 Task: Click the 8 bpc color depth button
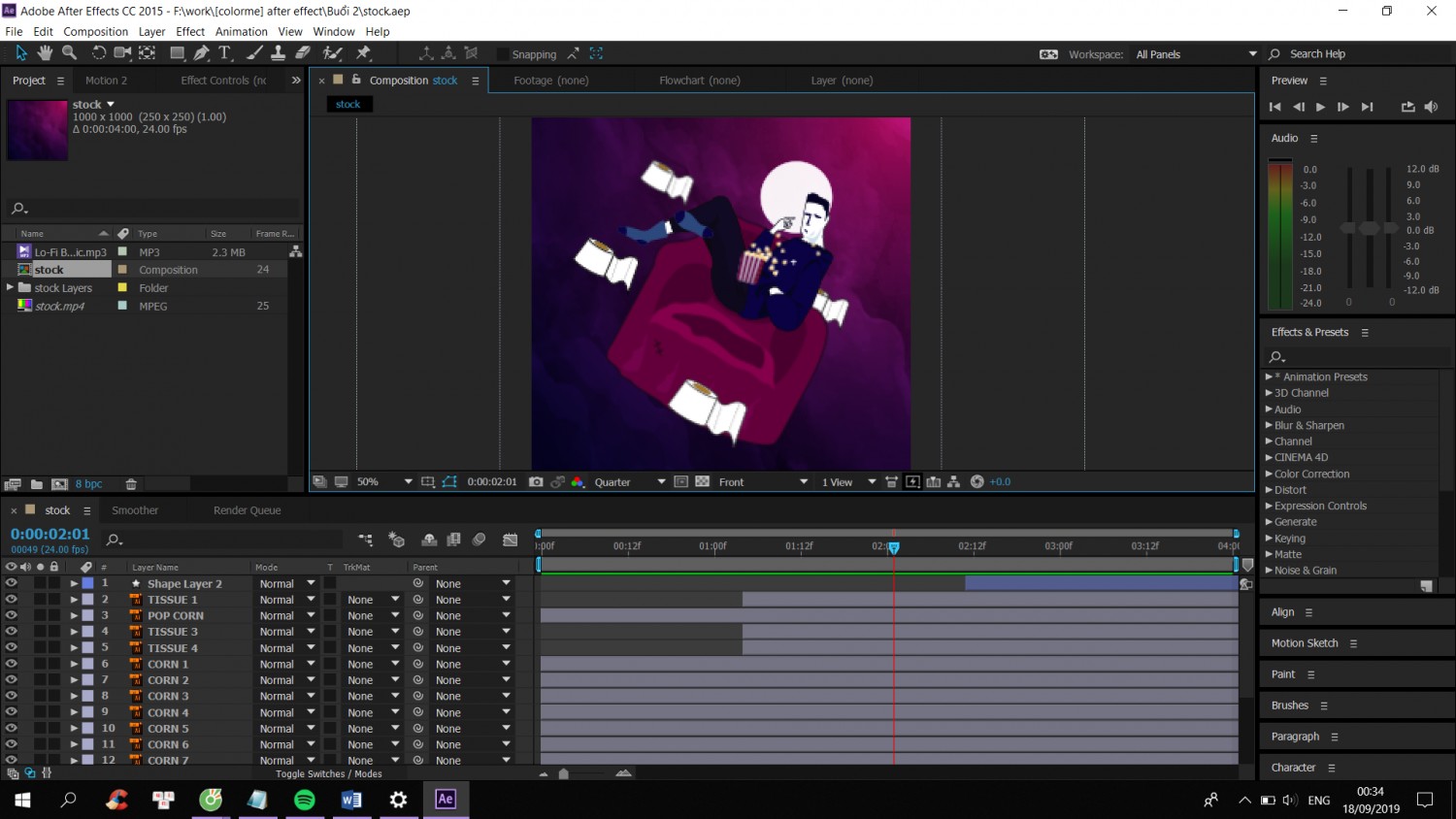88,484
